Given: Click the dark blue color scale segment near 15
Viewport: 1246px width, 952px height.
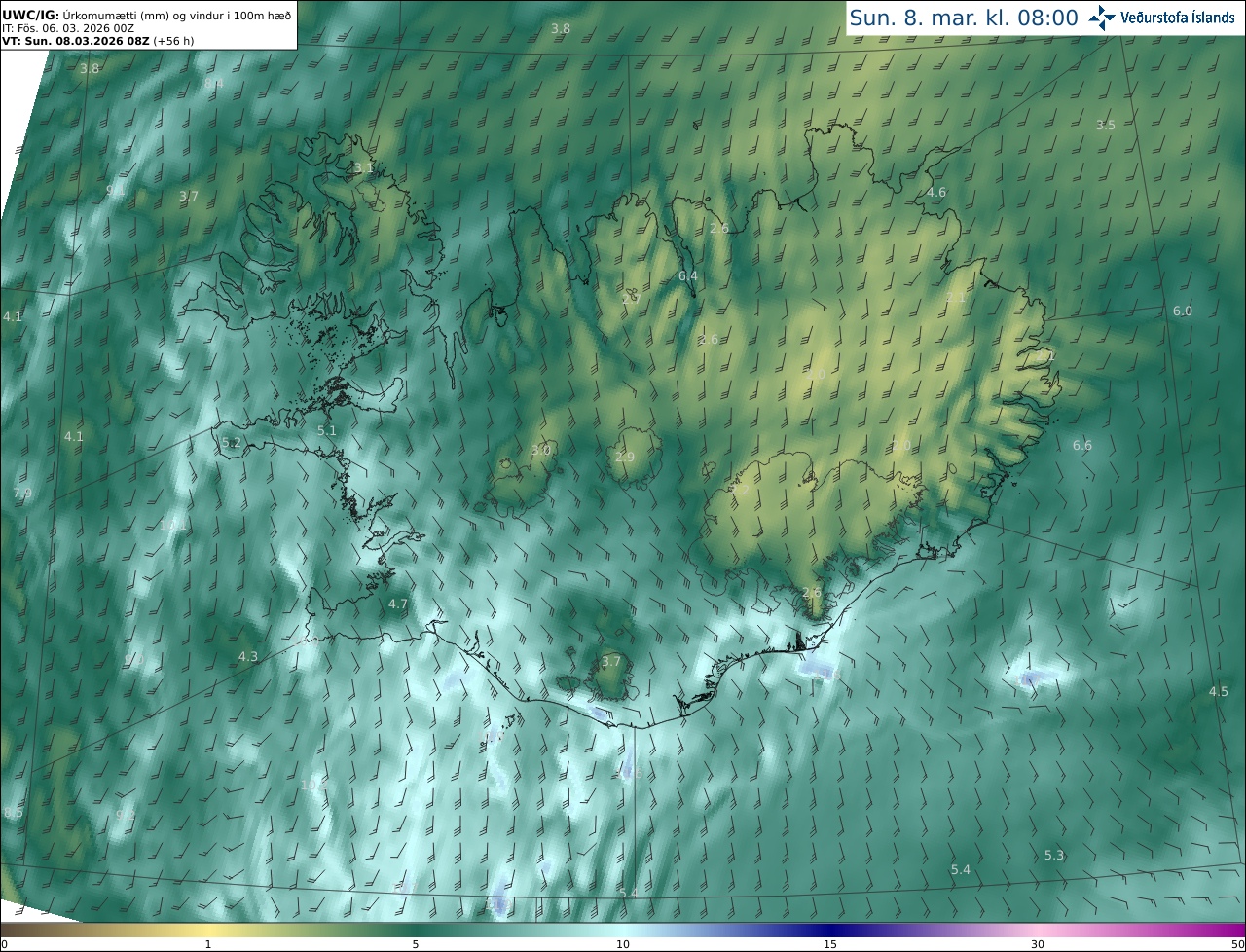Looking at the screenshot, I should (830, 930).
